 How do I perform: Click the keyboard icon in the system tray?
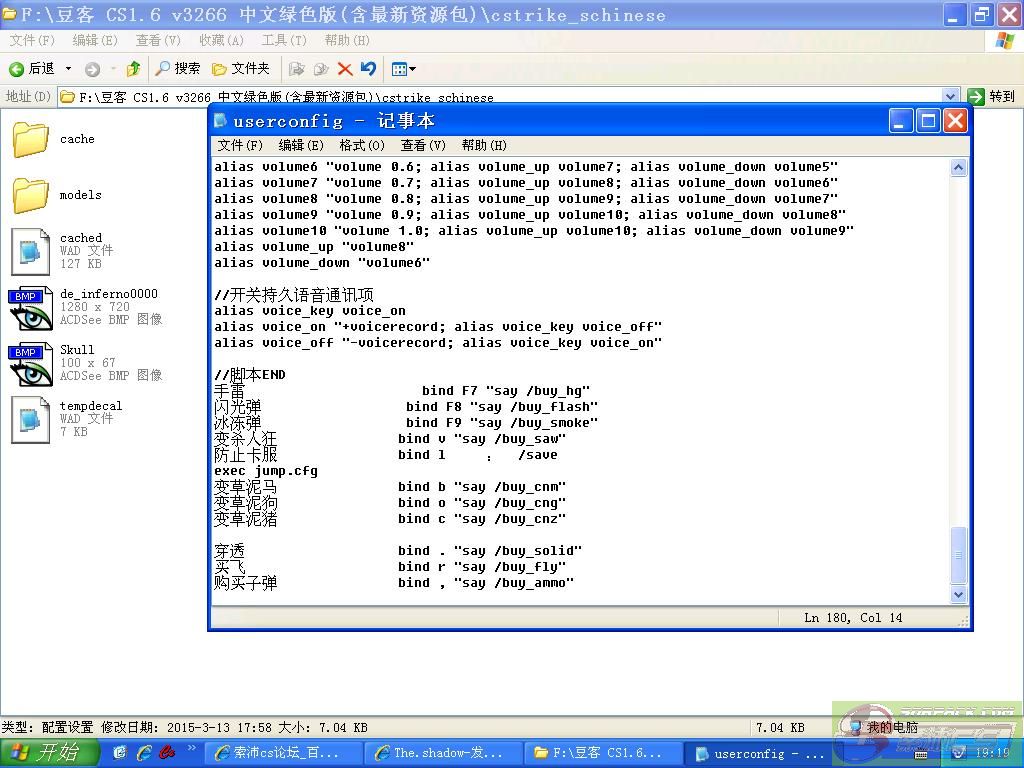tap(921, 754)
